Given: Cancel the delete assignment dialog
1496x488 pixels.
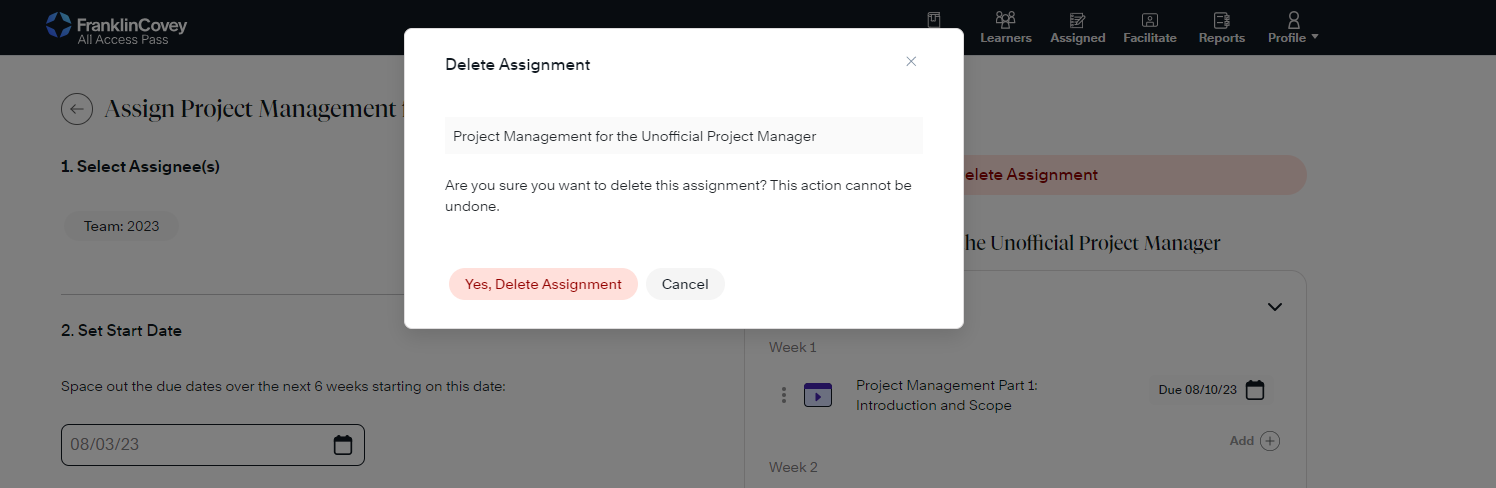Looking at the screenshot, I should 685,284.
